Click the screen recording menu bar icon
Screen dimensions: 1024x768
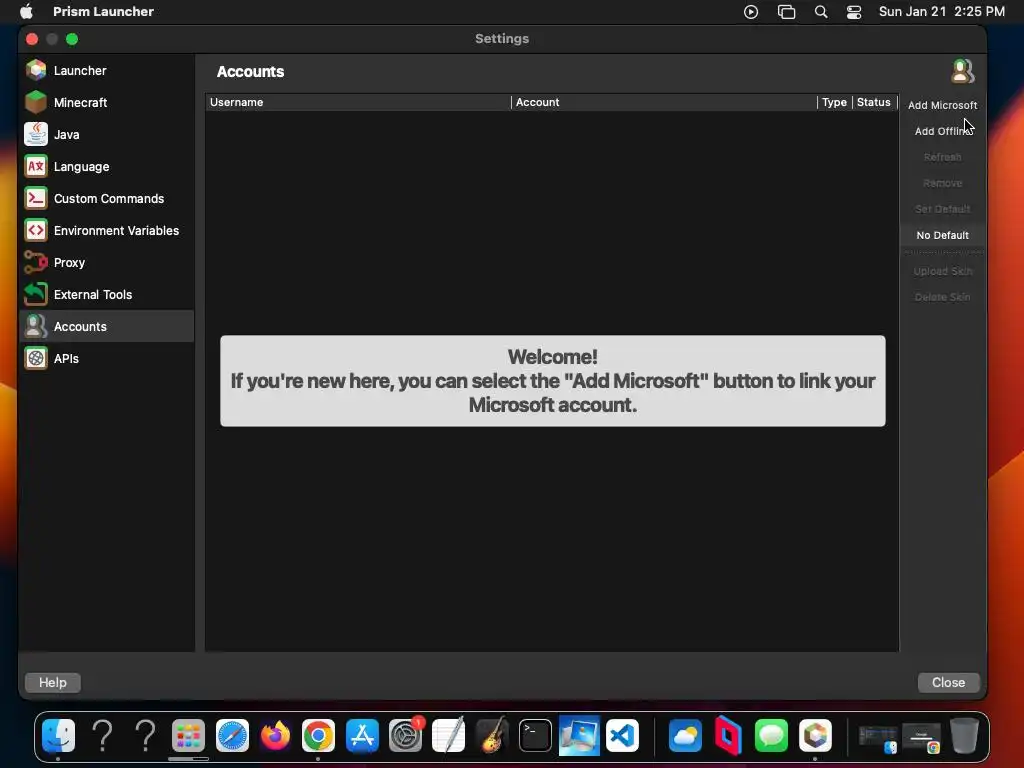coord(751,12)
